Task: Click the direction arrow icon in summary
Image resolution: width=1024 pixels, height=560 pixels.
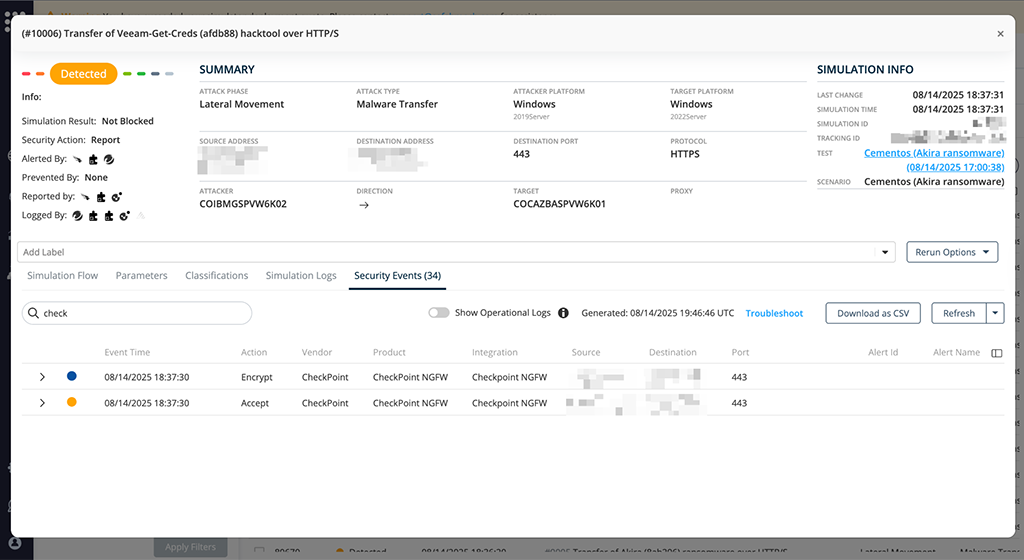Action: pyautogui.click(x=364, y=205)
